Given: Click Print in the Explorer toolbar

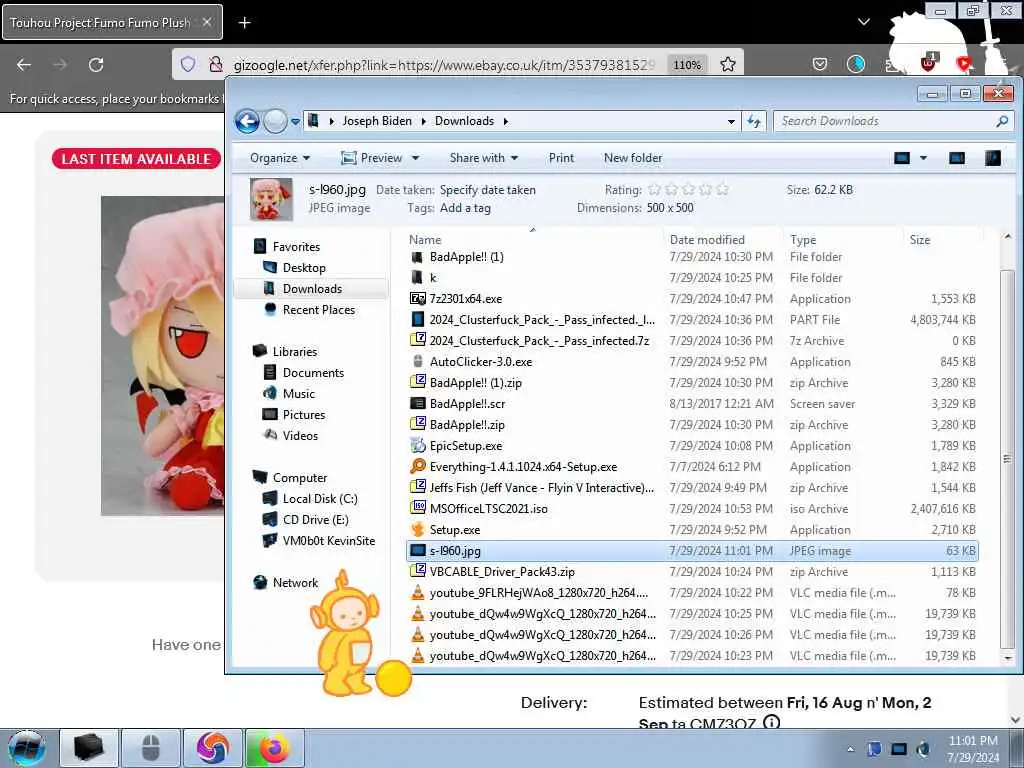Looking at the screenshot, I should (561, 158).
